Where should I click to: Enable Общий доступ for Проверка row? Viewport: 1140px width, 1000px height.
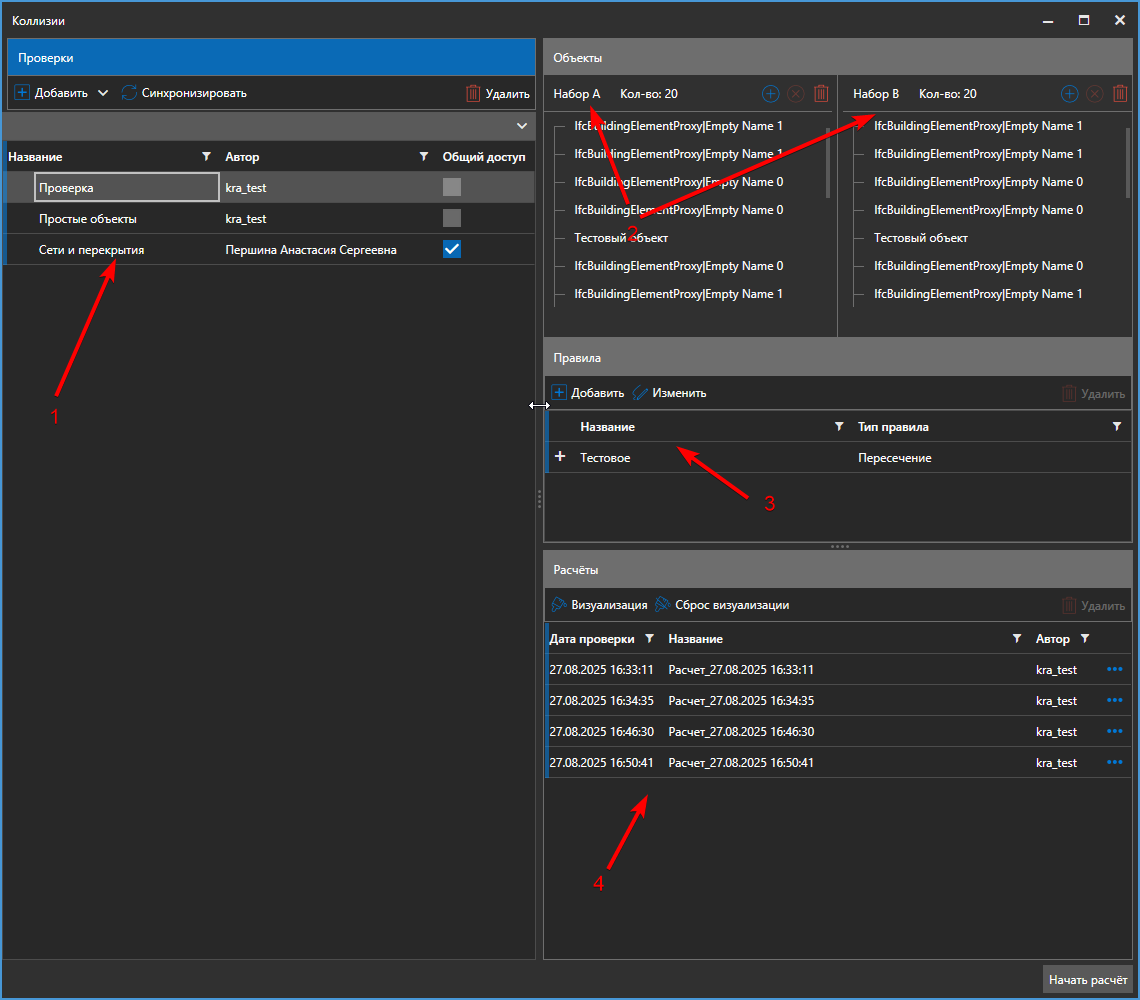(452, 187)
